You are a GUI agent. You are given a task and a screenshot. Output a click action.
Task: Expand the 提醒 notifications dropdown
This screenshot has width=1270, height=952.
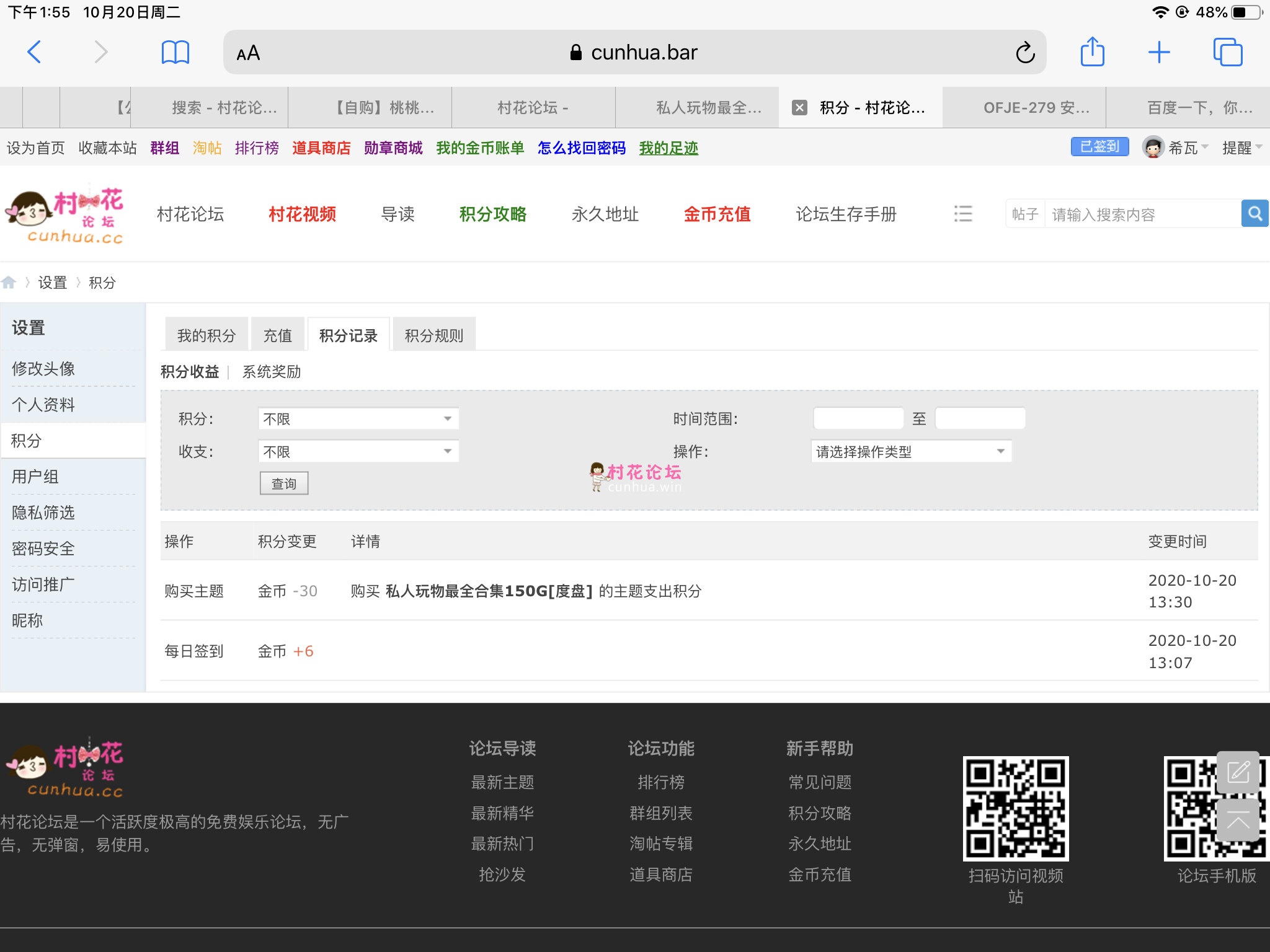click(x=1242, y=148)
